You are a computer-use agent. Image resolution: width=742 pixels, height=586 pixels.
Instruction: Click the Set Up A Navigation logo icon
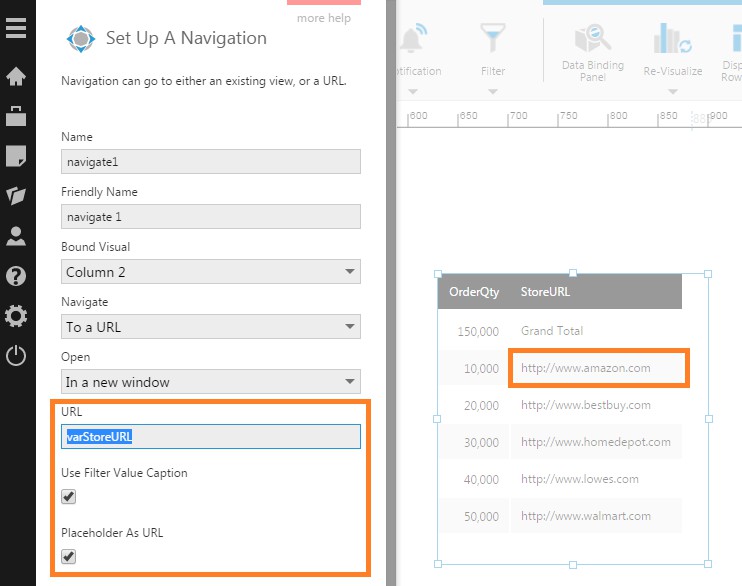[x=81, y=39]
